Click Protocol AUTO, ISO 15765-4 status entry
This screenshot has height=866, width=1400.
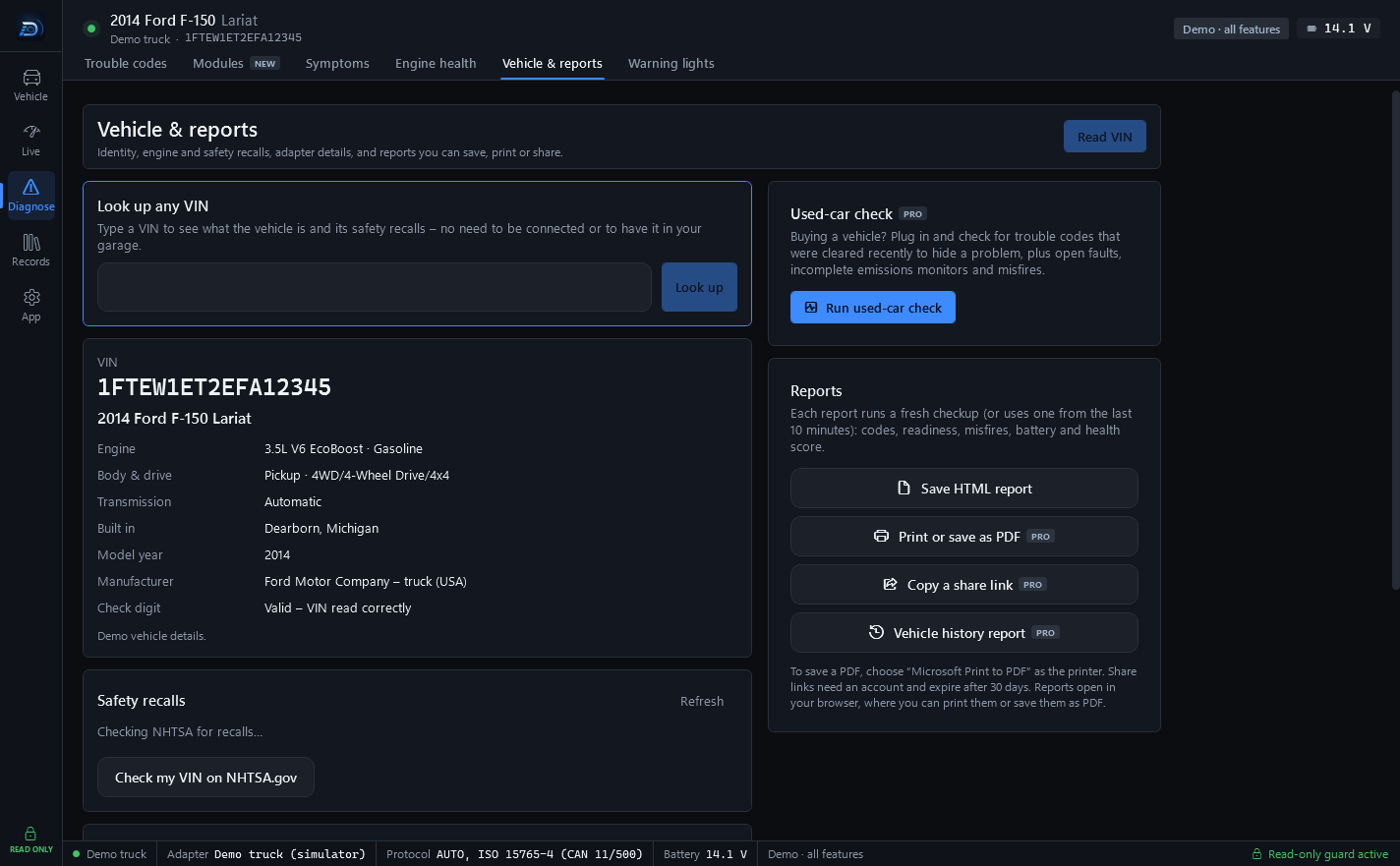(514, 854)
